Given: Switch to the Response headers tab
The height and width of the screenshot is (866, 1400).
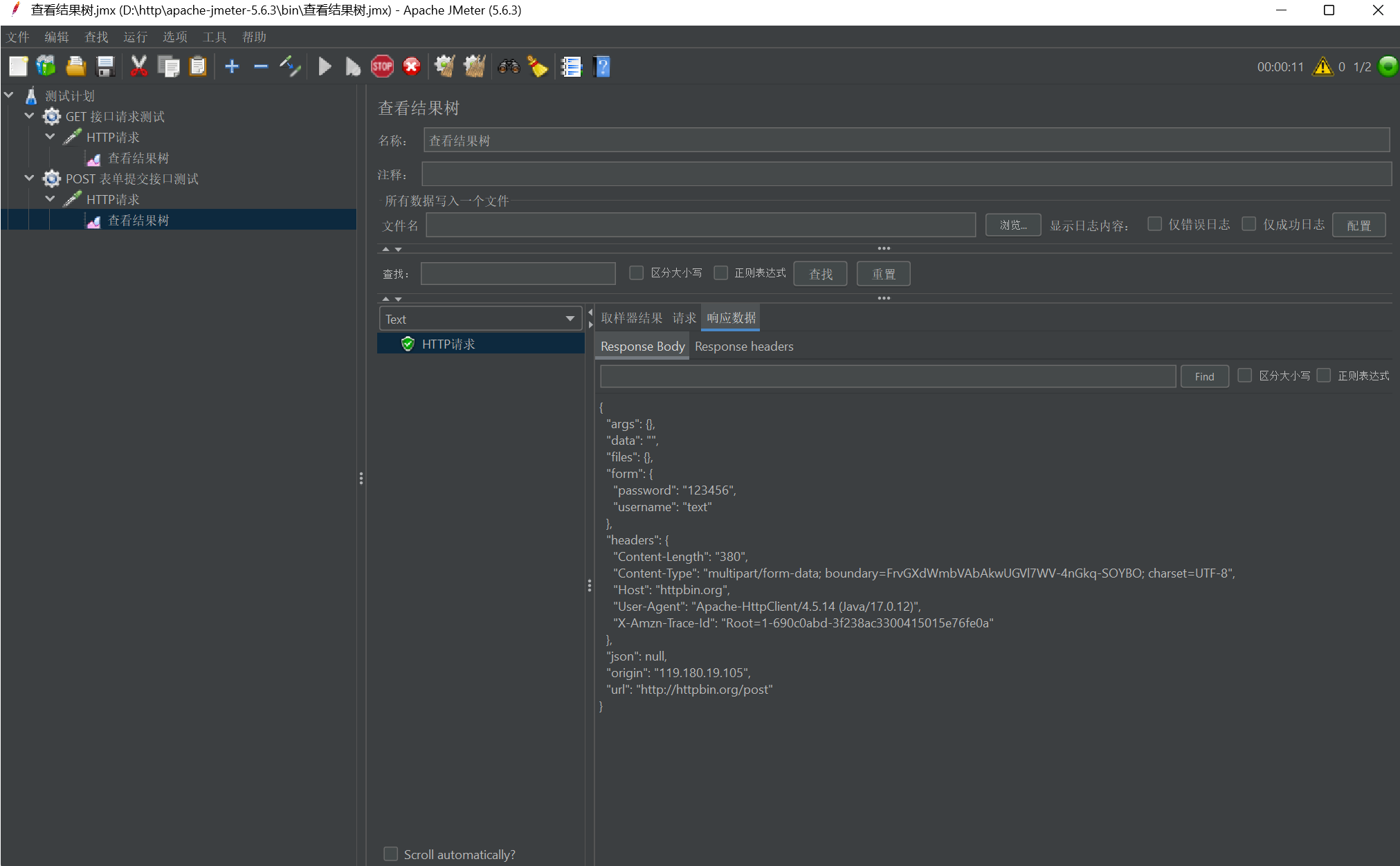Looking at the screenshot, I should (744, 347).
